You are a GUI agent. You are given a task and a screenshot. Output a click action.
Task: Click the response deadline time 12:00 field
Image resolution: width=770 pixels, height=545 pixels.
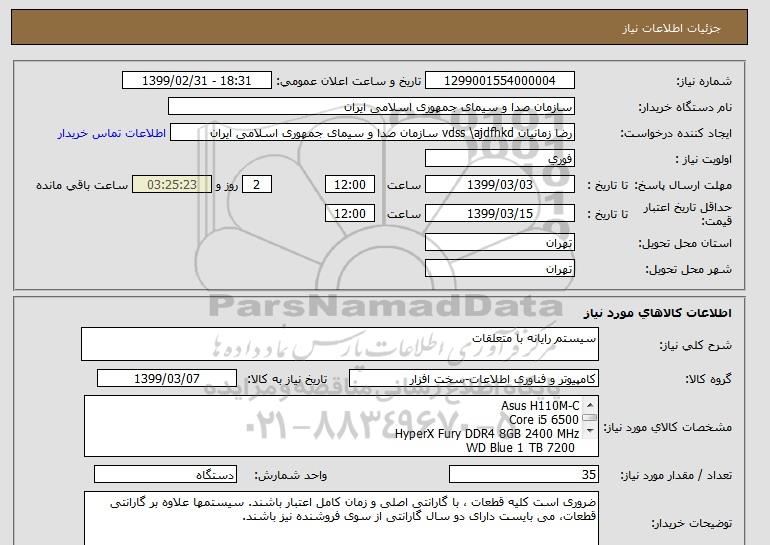tap(350, 185)
